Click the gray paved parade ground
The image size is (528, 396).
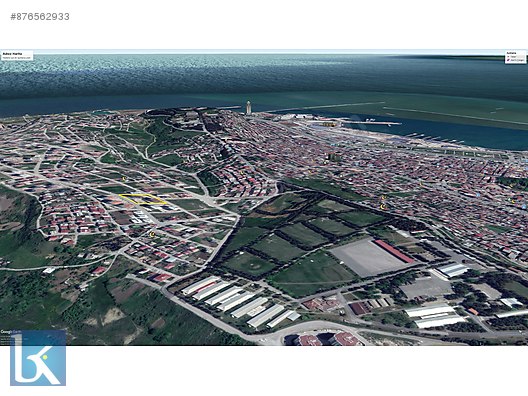[366, 258]
